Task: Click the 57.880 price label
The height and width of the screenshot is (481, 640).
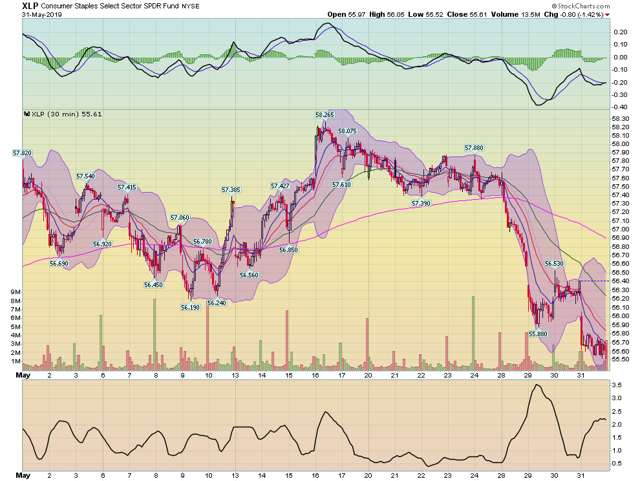Action: point(474,148)
